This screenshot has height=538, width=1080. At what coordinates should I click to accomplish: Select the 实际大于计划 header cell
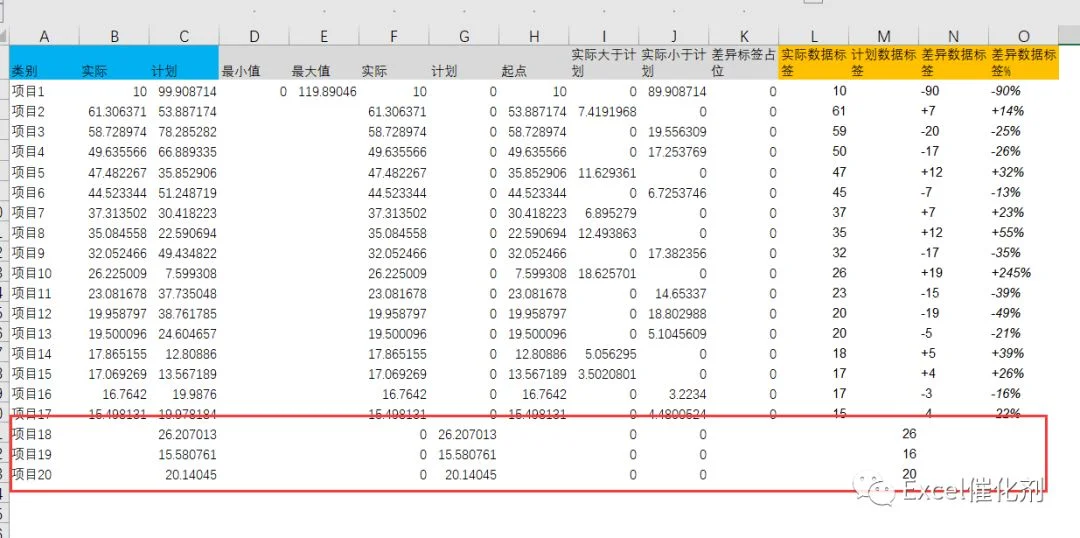coord(604,63)
